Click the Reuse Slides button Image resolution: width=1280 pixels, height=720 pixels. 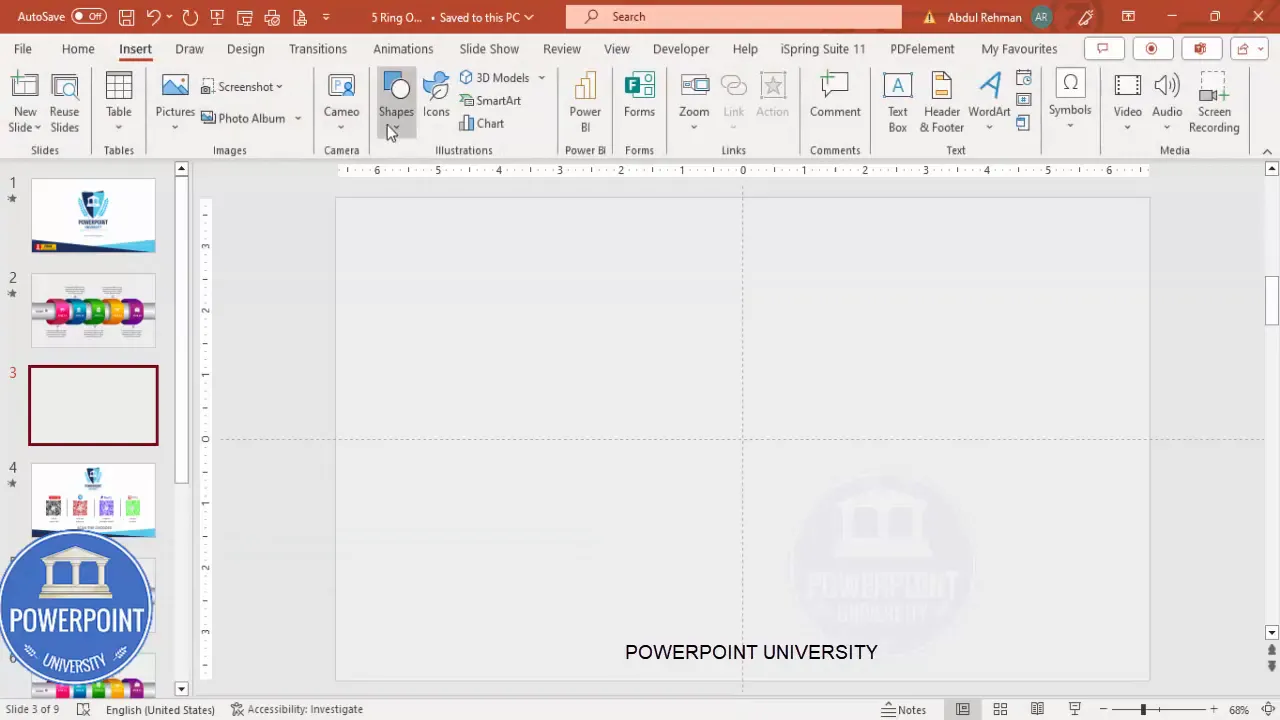64,104
